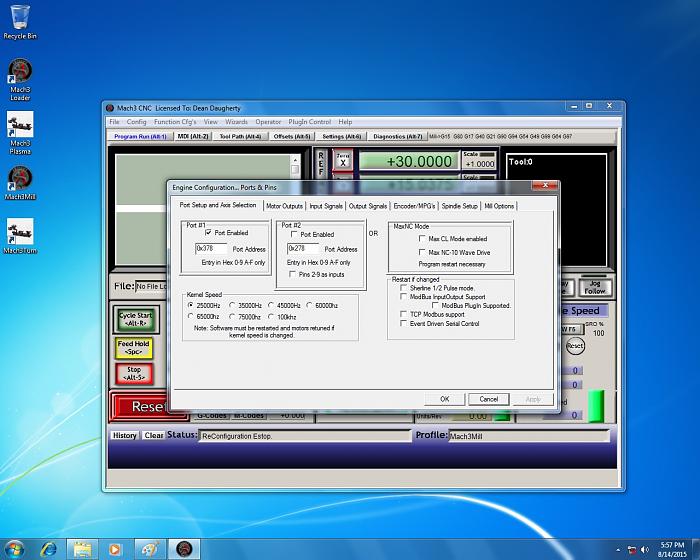Select 75000hz kernel speed

point(232,317)
